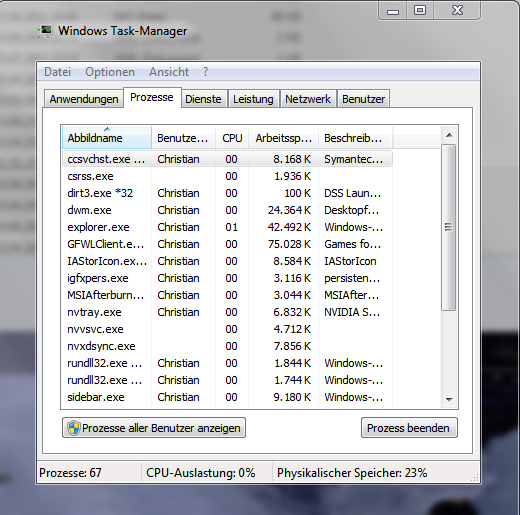The width and height of the screenshot is (520, 515).
Task: Click the Physikalischer Speicher: 23% status
Action: [352, 473]
